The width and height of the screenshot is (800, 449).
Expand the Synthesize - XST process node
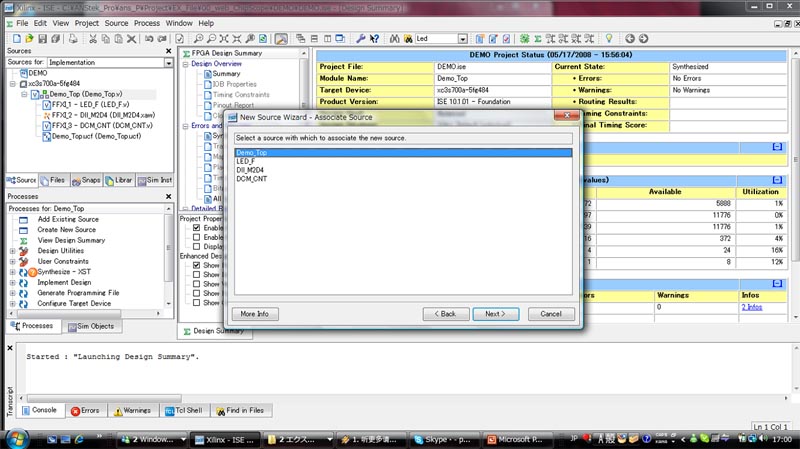pos(13,272)
